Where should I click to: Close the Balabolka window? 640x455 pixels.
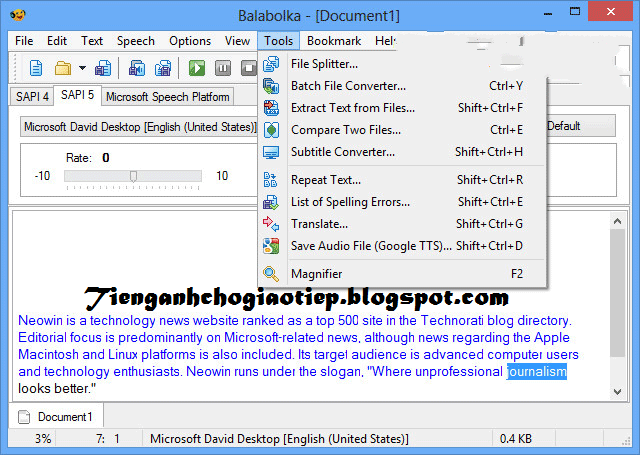pyautogui.click(x=611, y=12)
